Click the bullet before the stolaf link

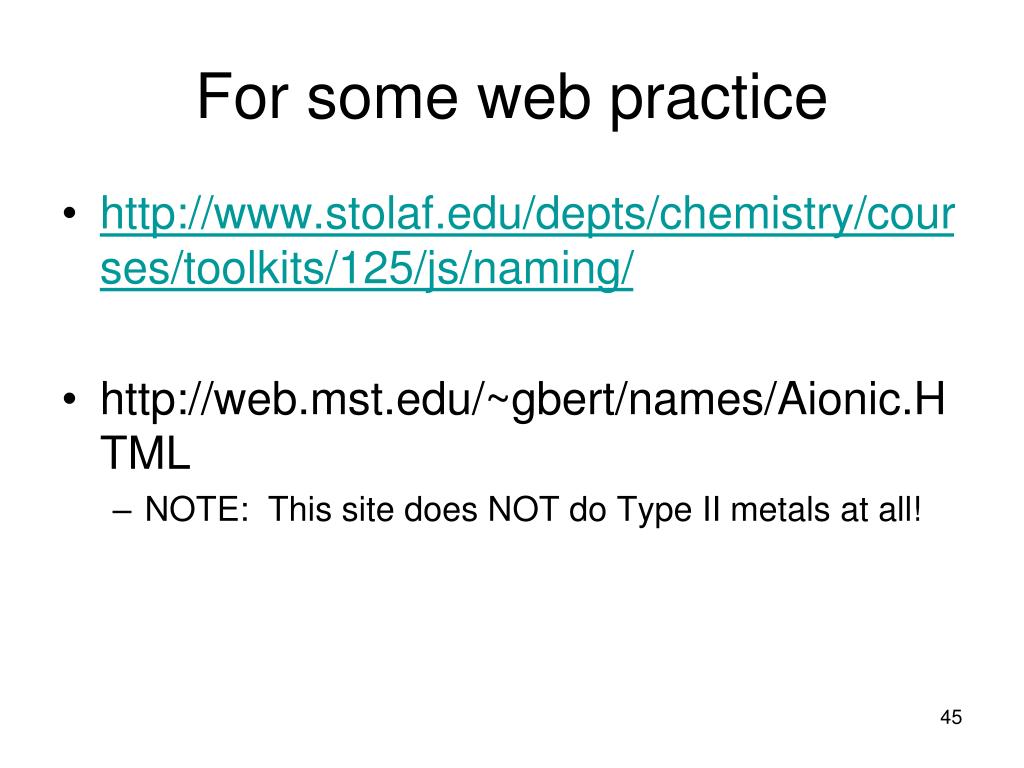pyautogui.click(x=70, y=214)
